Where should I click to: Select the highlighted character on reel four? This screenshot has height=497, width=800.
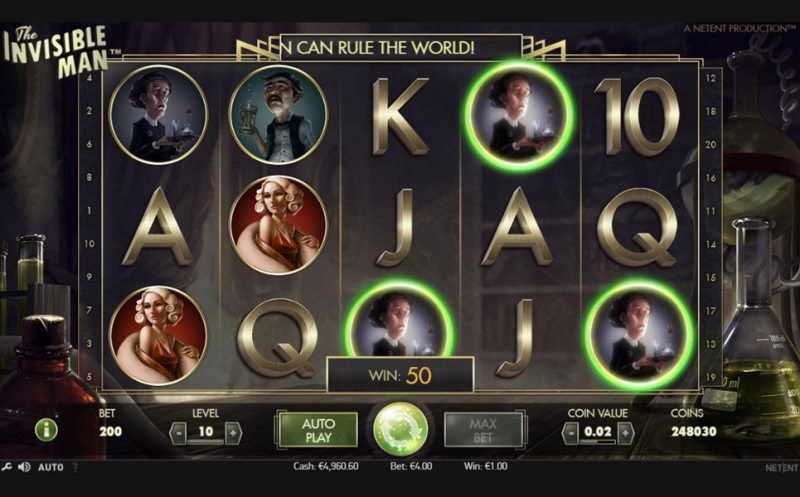518,116
